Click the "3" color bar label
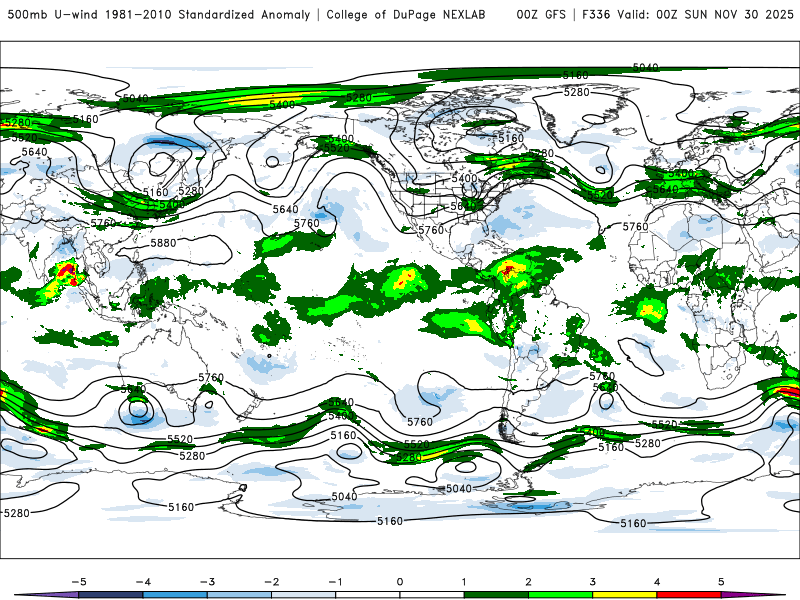Viewport: 800px width, 600px height. (592, 582)
